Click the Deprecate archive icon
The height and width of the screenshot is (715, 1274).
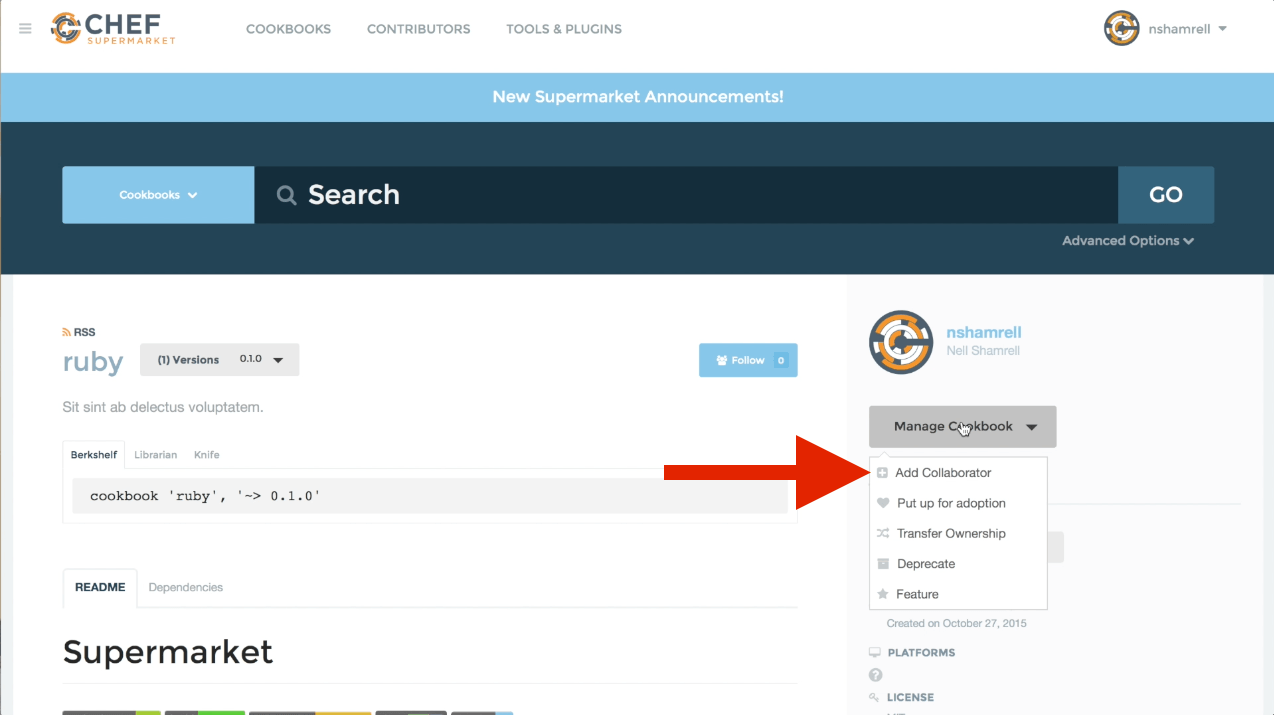[x=883, y=563]
